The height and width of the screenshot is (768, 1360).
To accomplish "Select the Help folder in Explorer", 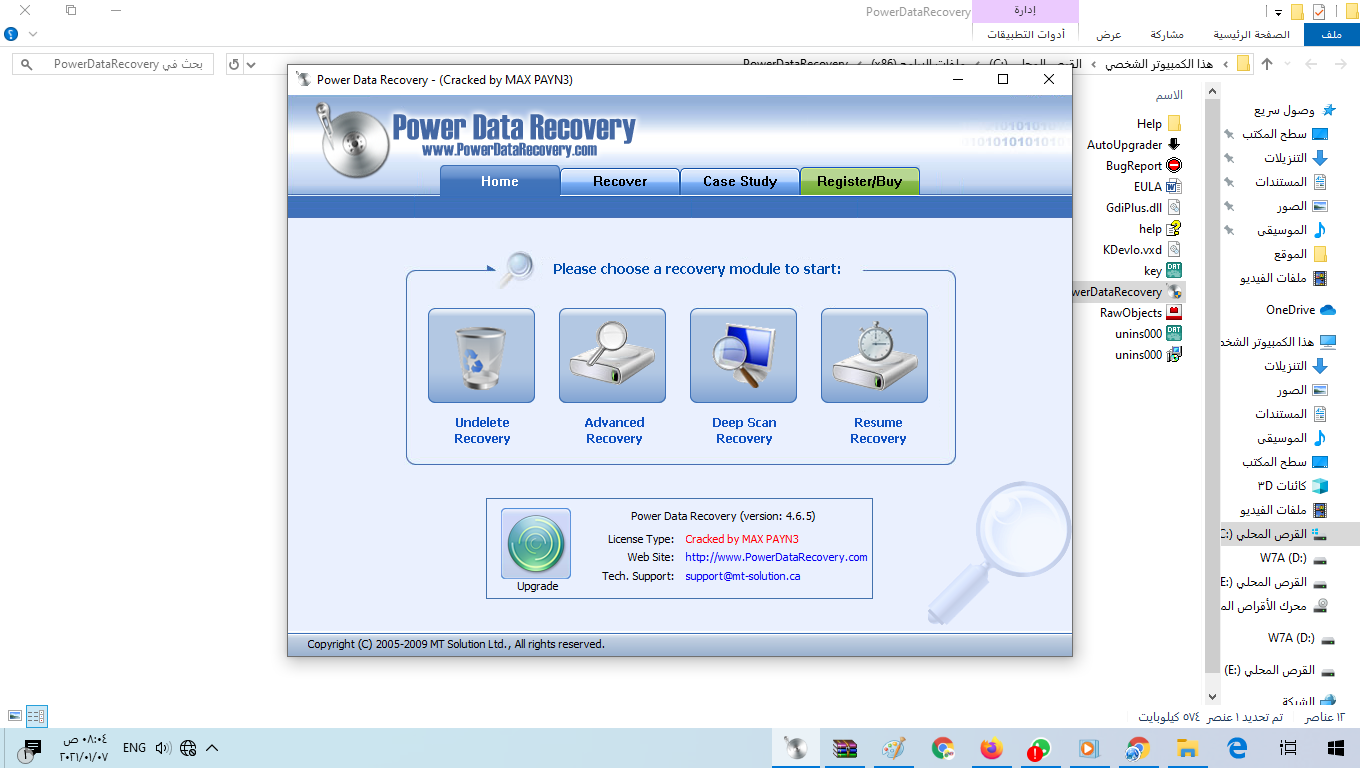I will point(1159,124).
